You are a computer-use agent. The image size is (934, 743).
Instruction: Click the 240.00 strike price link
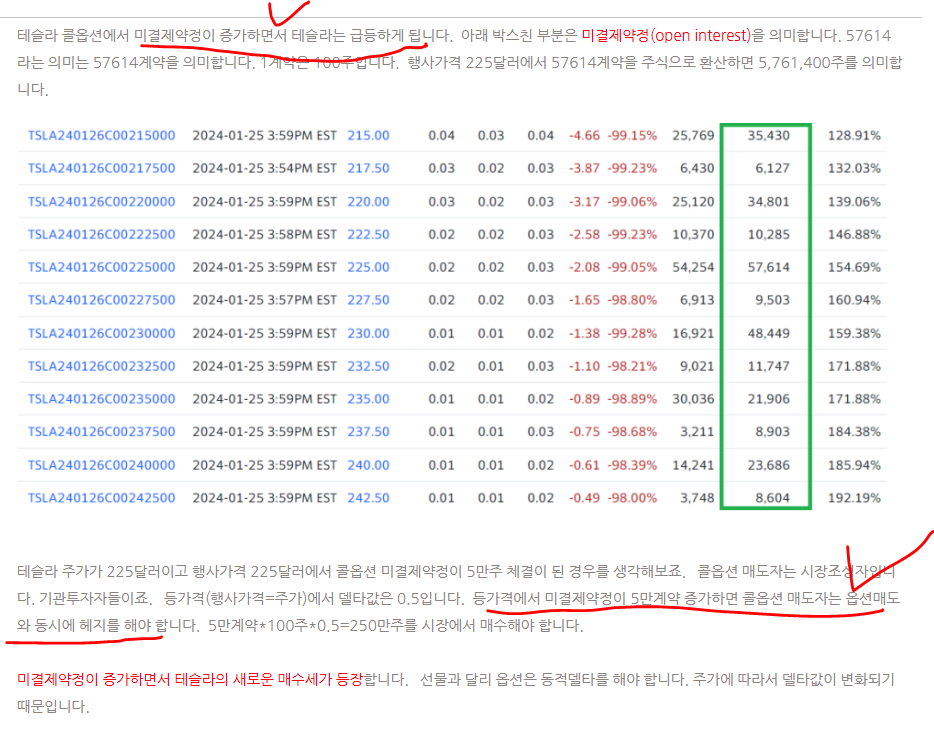[369, 465]
